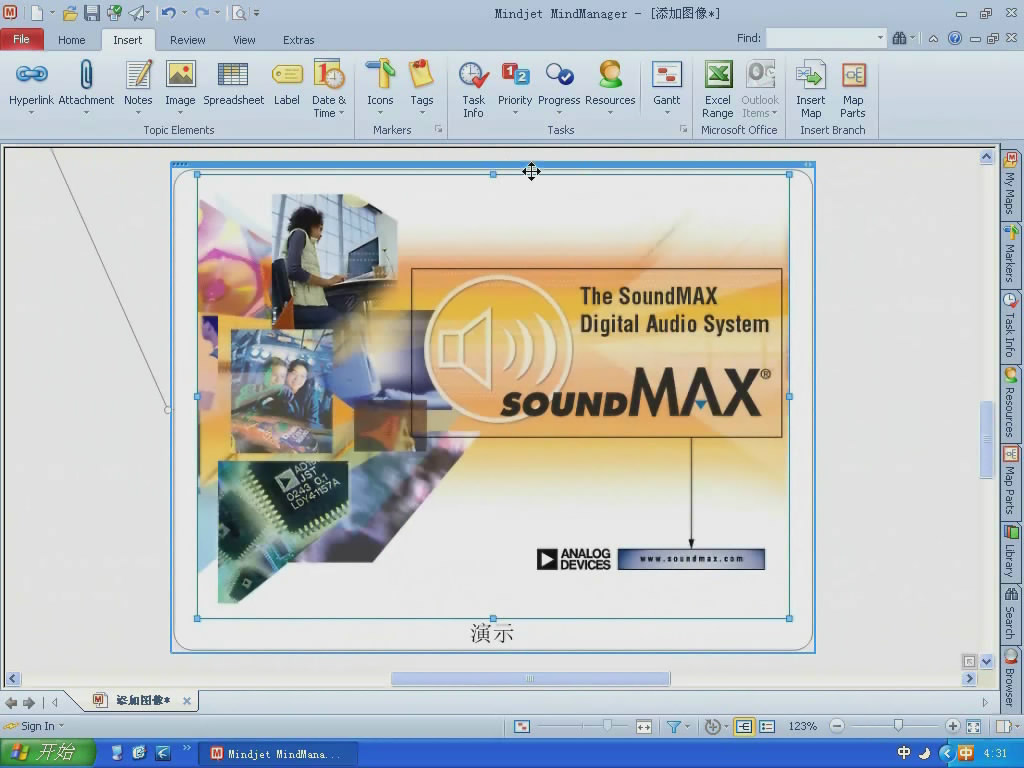Click the horizontal scrollbar thumb
Image resolution: width=1024 pixels, height=768 pixels.
(530, 679)
